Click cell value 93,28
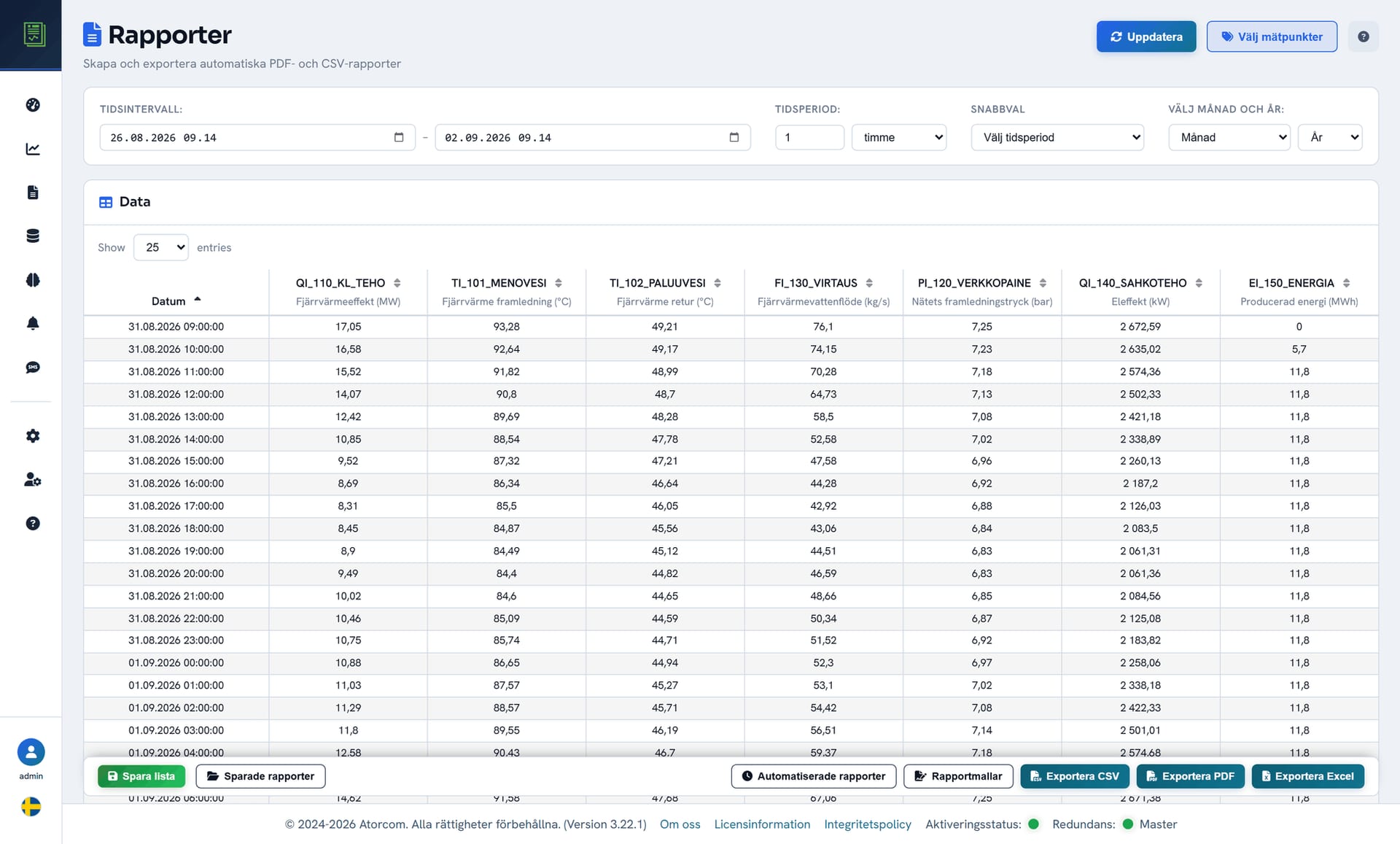The width and height of the screenshot is (1400, 844). (506, 327)
